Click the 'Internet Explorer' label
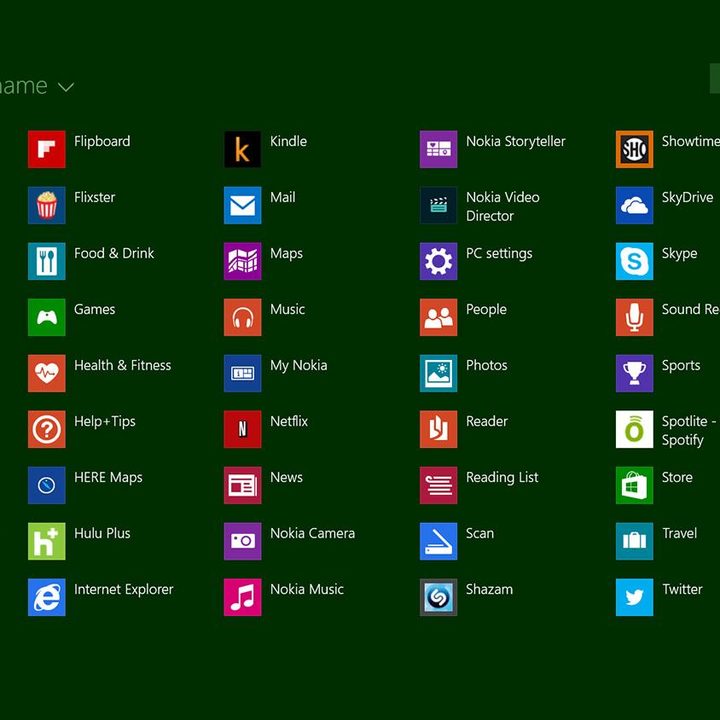720x720 pixels. pos(124,590)
